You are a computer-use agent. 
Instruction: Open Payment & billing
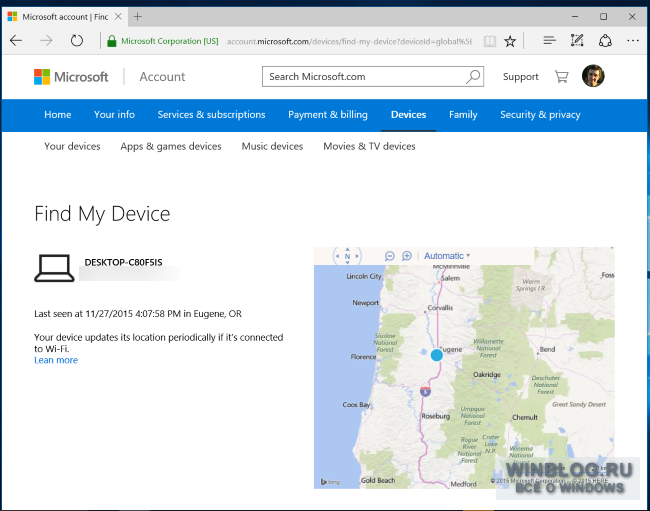pyautogui.click(x=328, y=115)
